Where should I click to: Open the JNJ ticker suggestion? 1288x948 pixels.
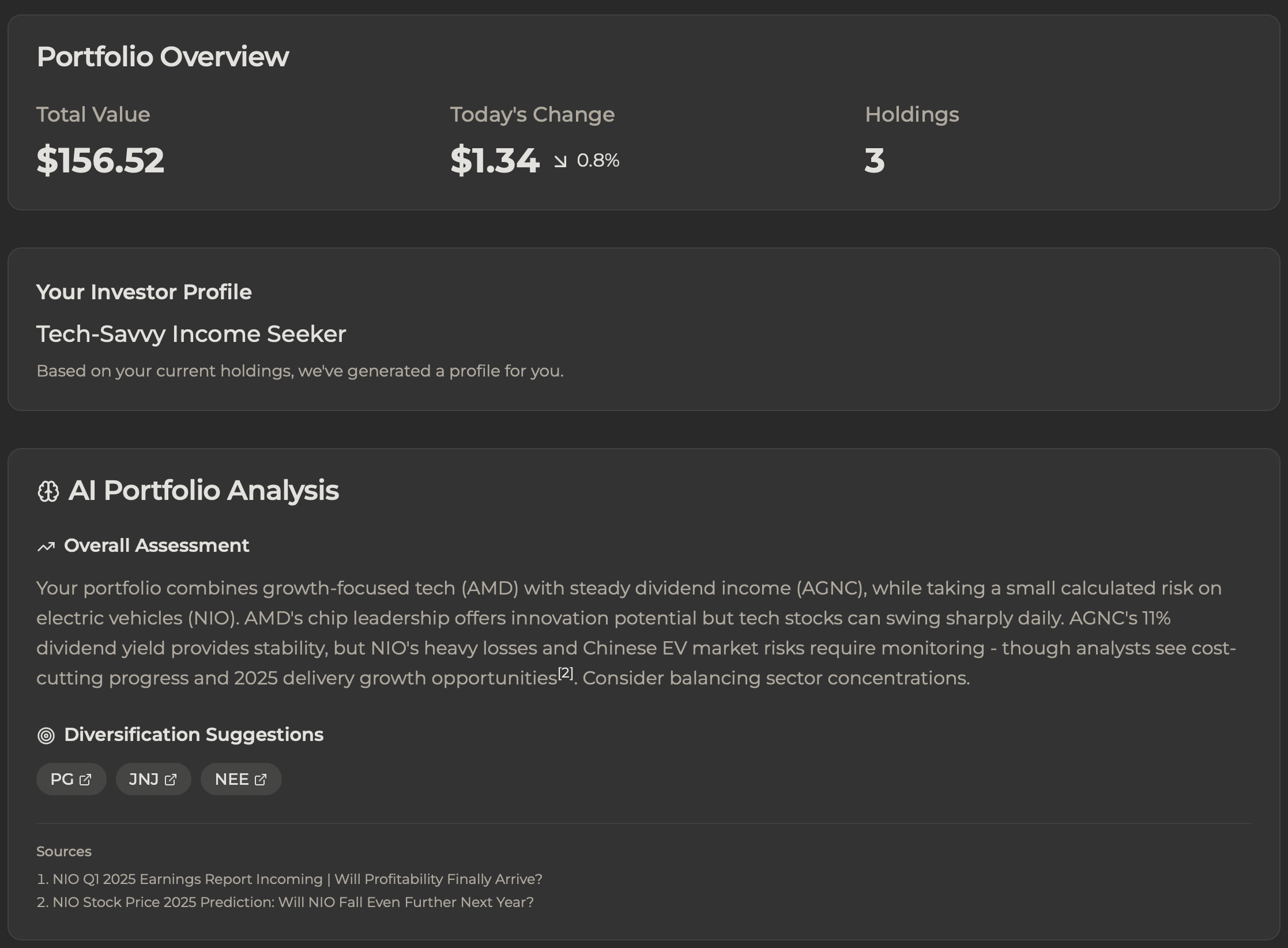pos(144,780)
